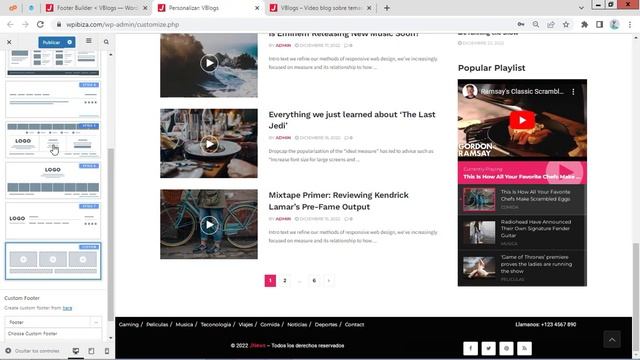This screenshot has height=360, width=640.
Task: Open YouTube player three-dot options menu
Action: coord(573,92)
